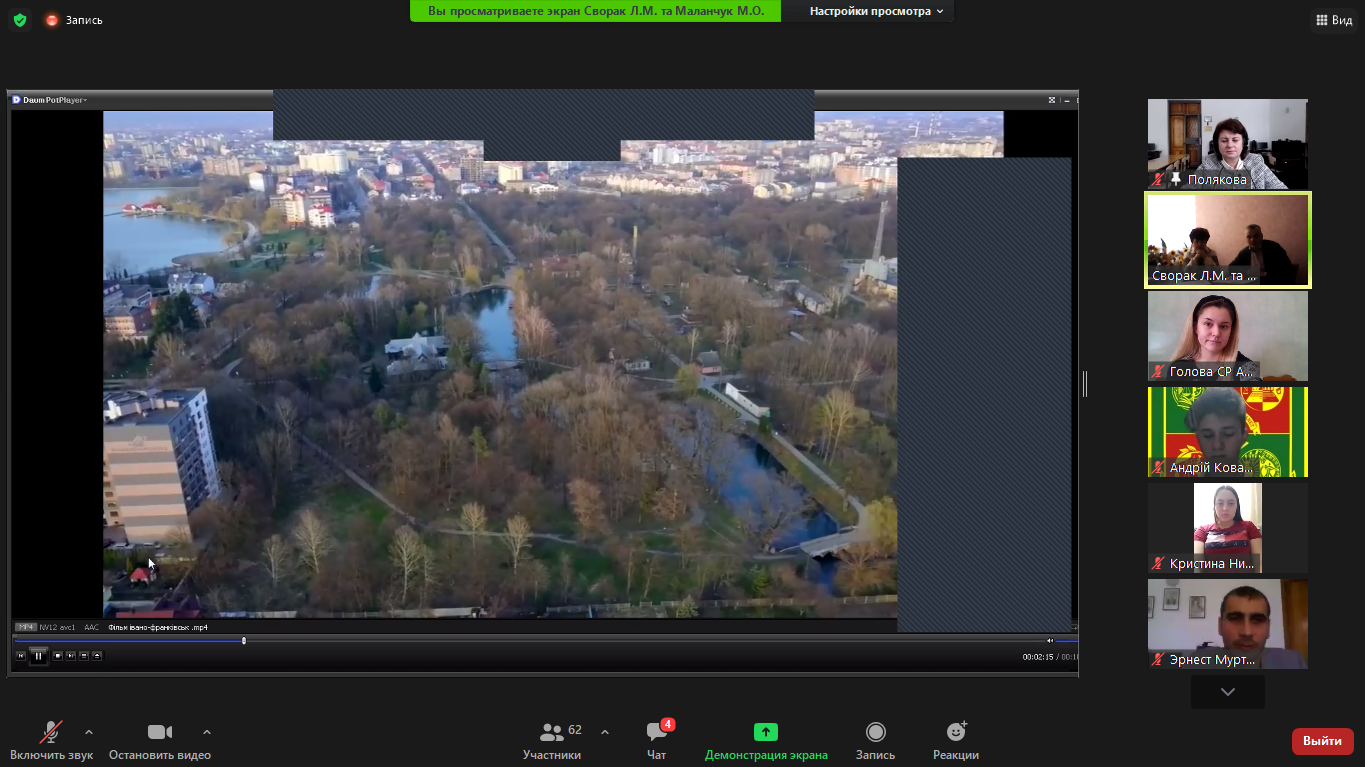Click the Record icon in toolbar

pos(875,732)
